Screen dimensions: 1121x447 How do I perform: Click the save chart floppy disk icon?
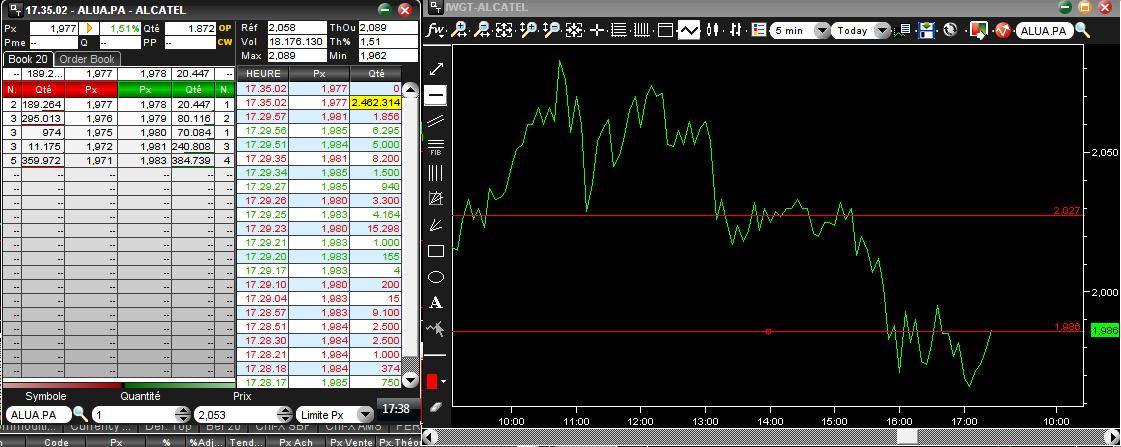point(927,30)
